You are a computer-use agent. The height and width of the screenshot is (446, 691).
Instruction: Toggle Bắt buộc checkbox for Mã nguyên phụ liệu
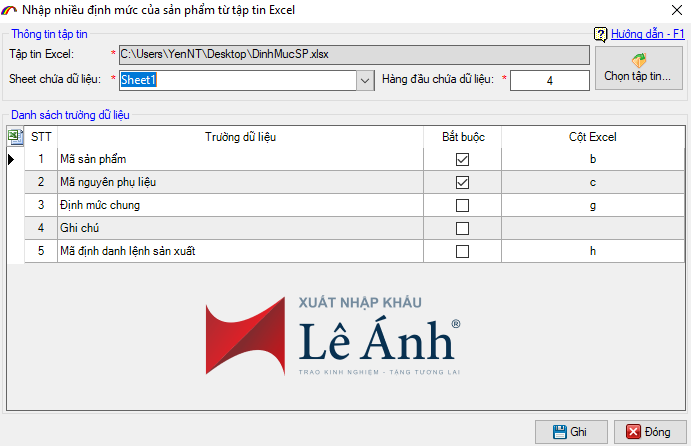click(462, 182)
